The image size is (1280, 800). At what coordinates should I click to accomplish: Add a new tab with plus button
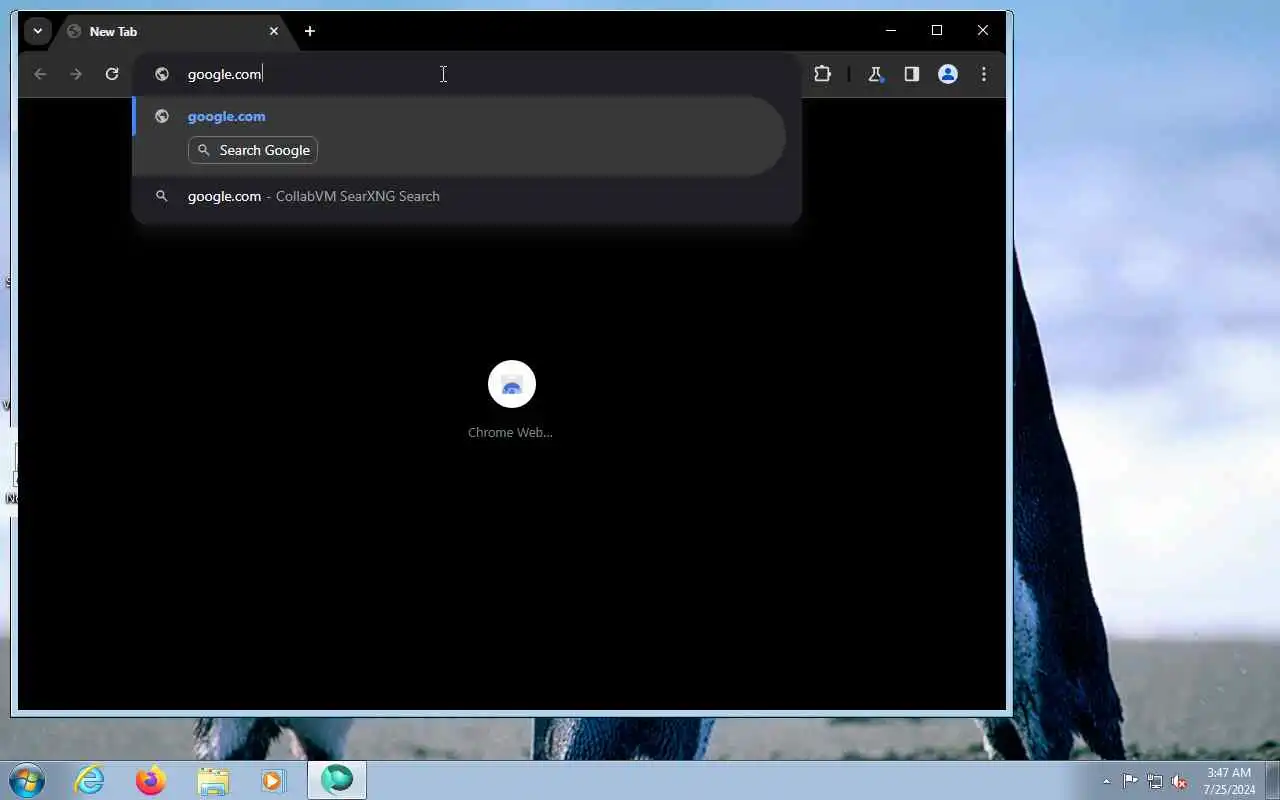point(310,32)
